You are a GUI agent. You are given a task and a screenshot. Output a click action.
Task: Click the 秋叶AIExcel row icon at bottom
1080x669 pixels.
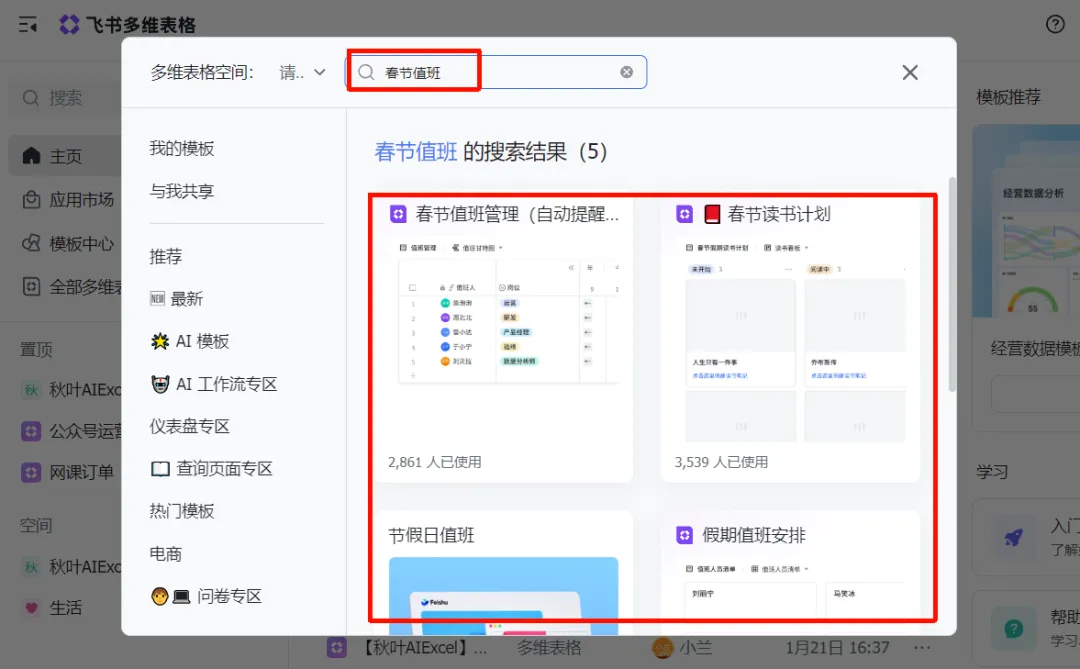point(336,648)
